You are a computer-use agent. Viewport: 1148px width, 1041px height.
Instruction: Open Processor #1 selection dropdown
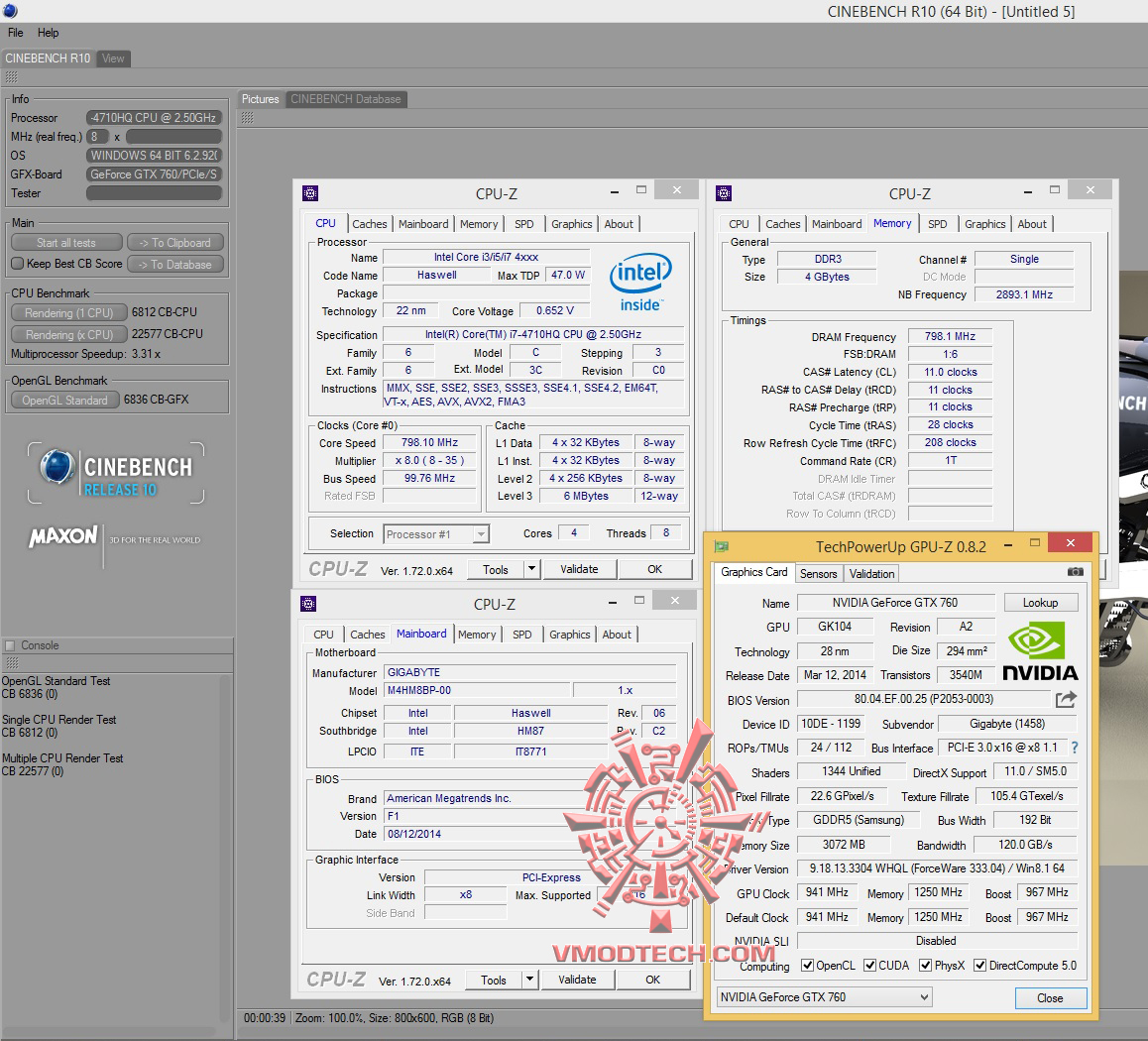click(436, 533)
